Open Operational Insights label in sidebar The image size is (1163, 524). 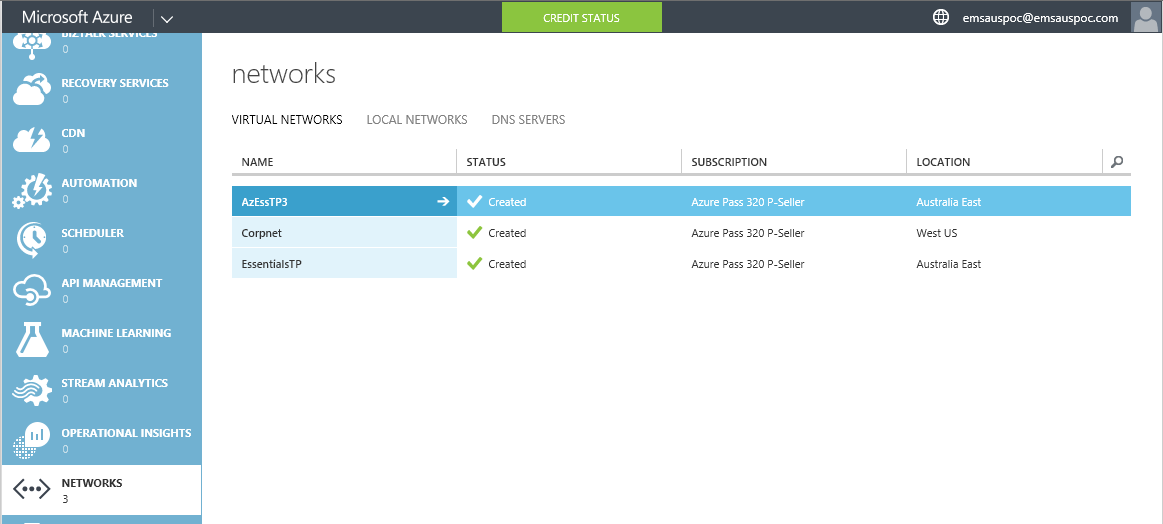(126, 433)
